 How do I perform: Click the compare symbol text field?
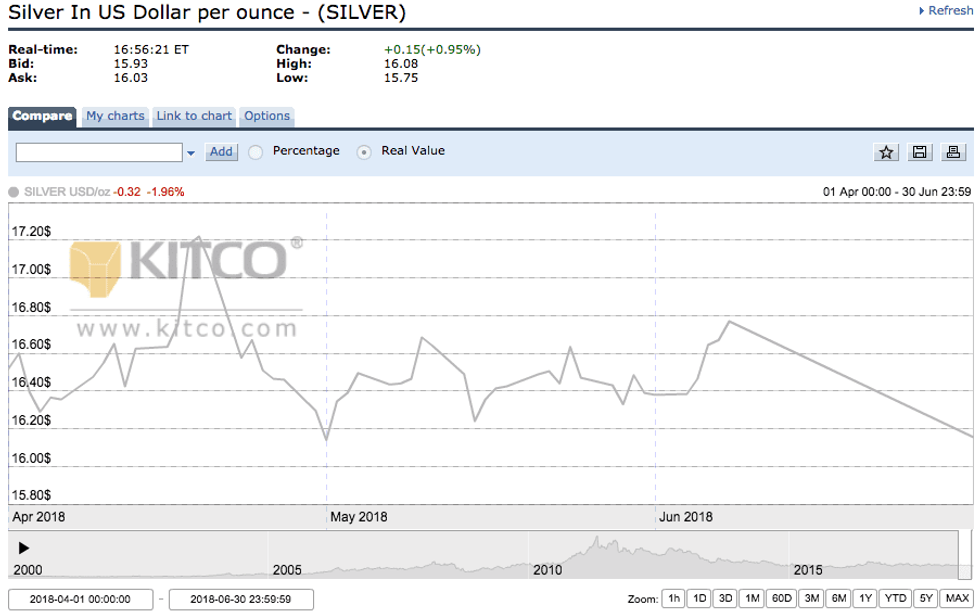tap(99, 152)
